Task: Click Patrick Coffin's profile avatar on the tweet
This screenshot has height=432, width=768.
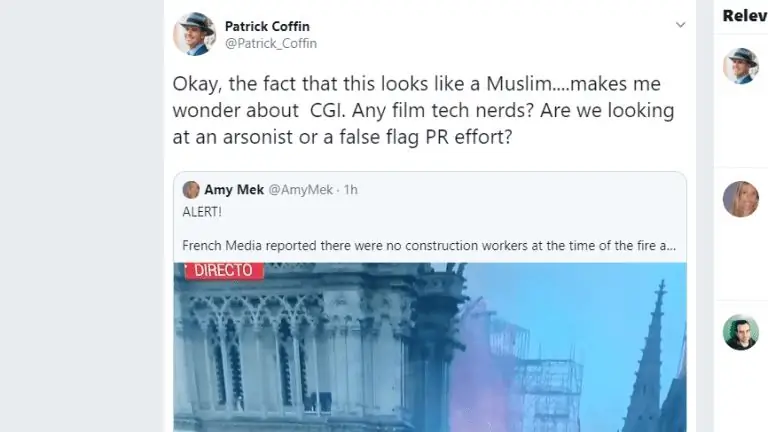Action: 194,34
